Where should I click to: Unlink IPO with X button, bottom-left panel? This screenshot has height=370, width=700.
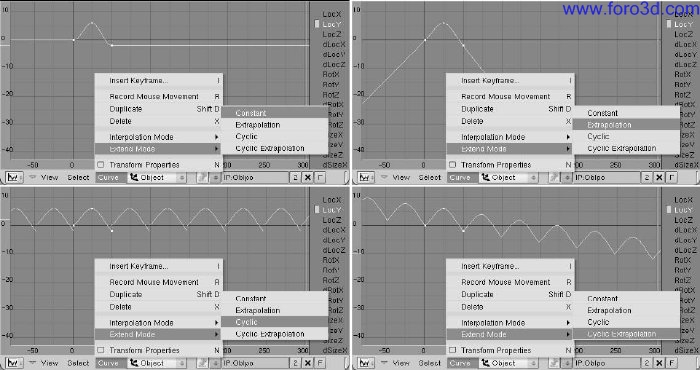coord(308,363)
